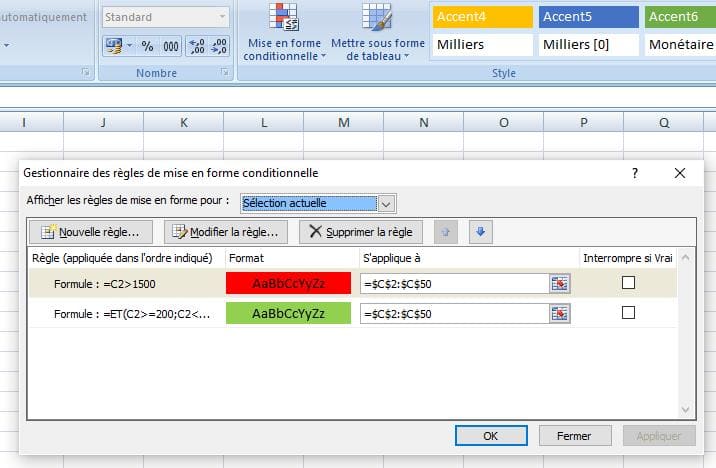Select column L header
Viewport: 716px width, 468px height.
[x=263, y=122]
